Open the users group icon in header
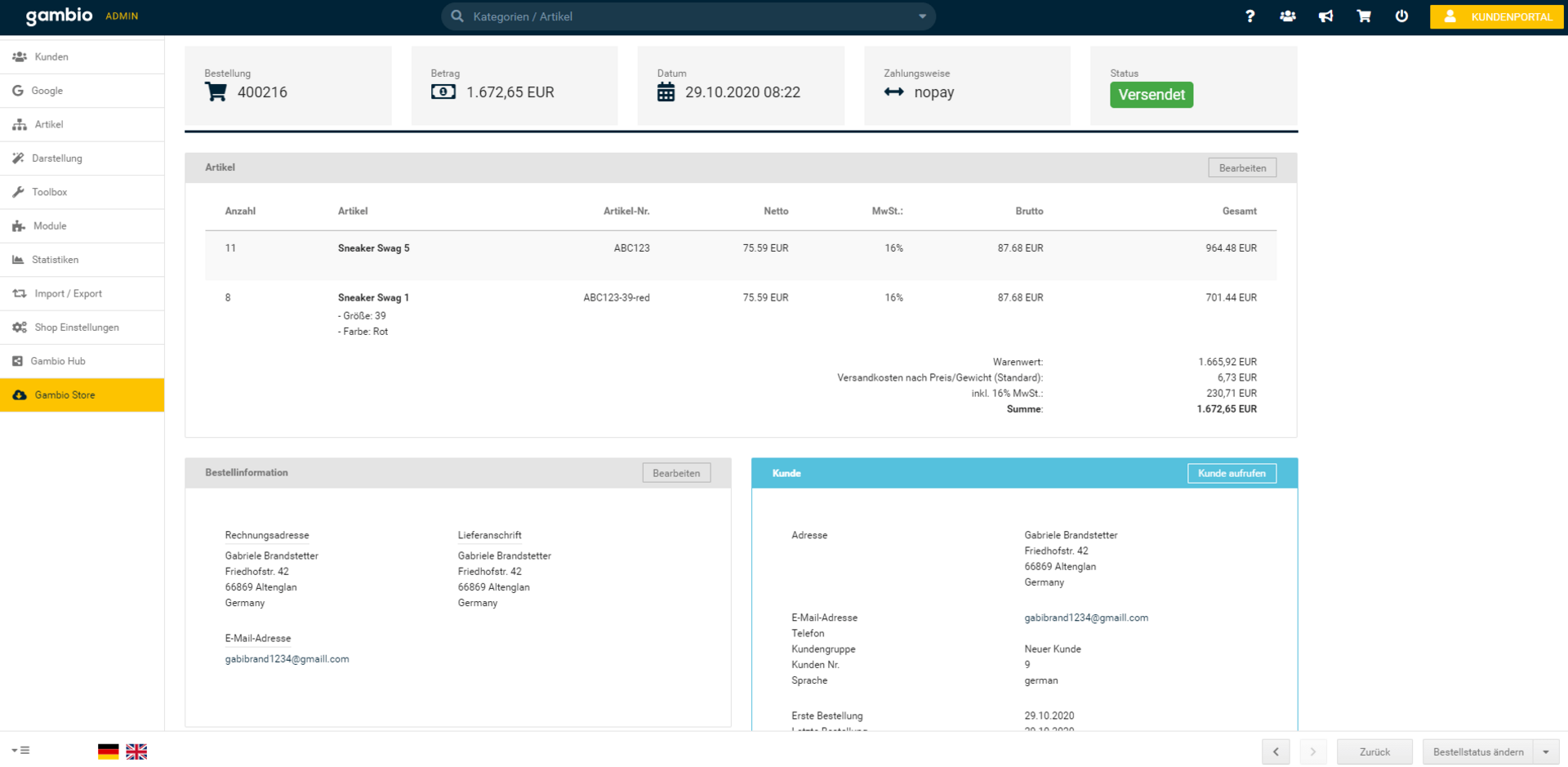Image resolution: width=1568 pixels, height=767 pixels. click(x=1288, y=16)
